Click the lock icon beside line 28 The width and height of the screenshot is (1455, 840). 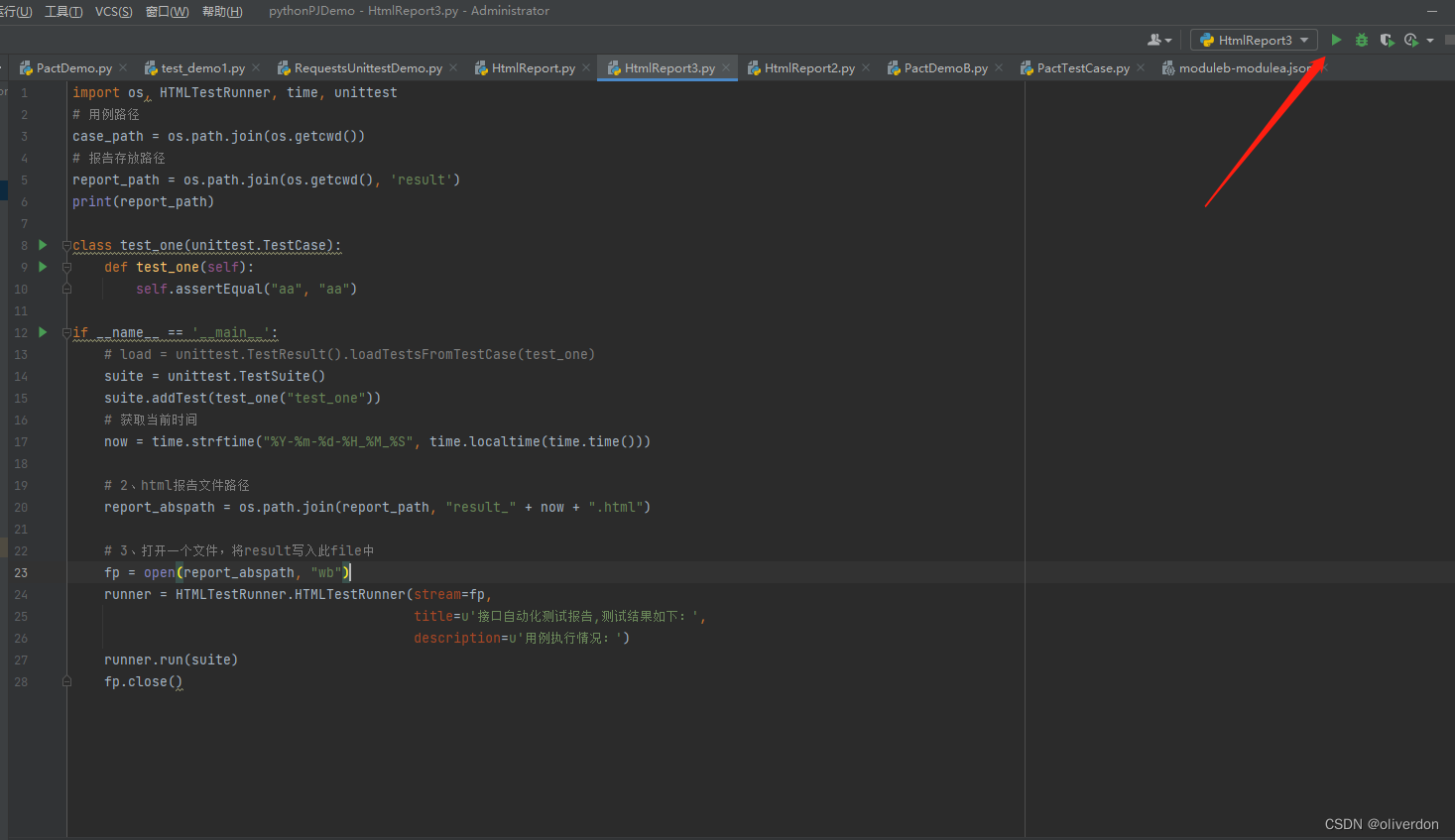[66, 681]
